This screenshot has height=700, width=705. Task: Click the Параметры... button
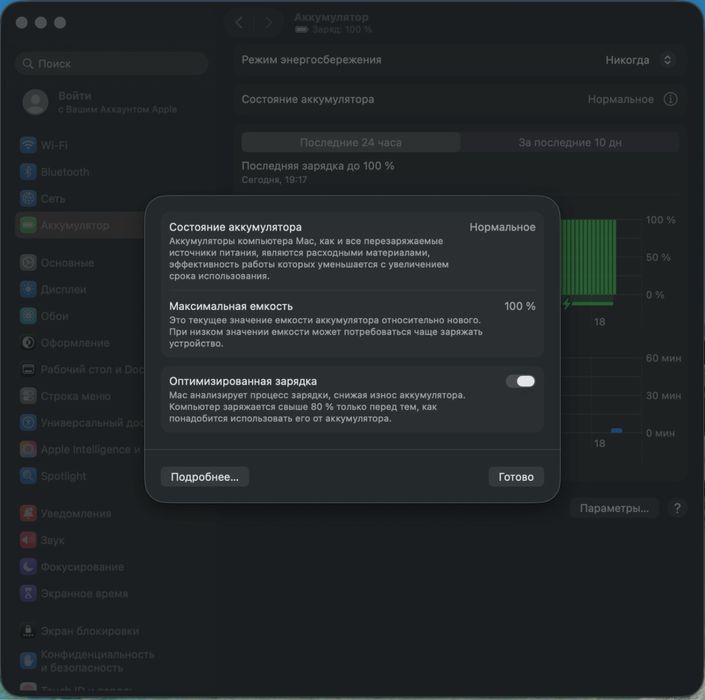coord(614,508)
